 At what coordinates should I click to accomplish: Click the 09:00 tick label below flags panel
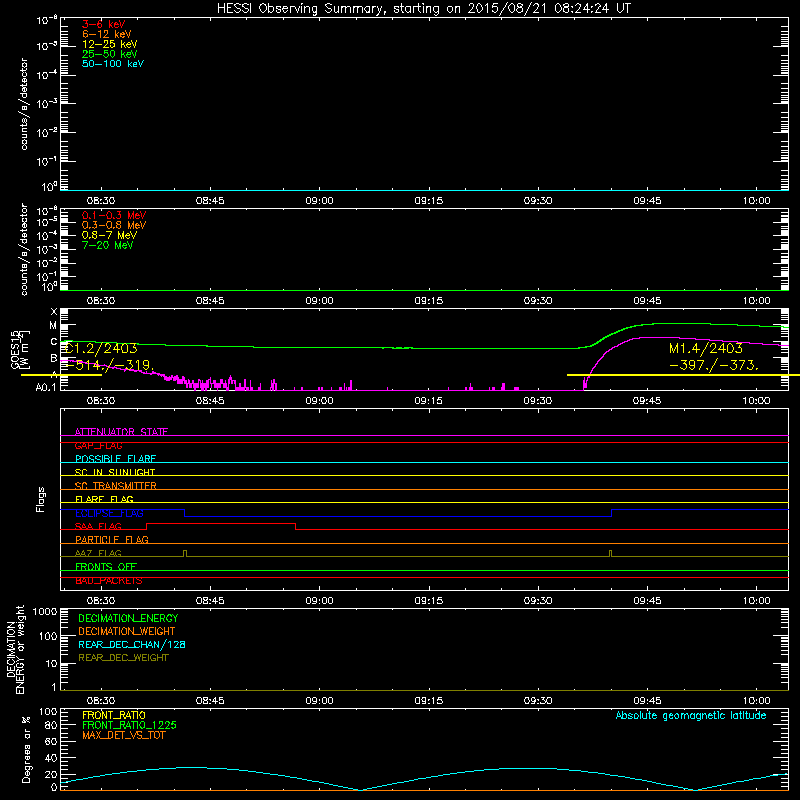pyautogui.click(x=319, y=601)
